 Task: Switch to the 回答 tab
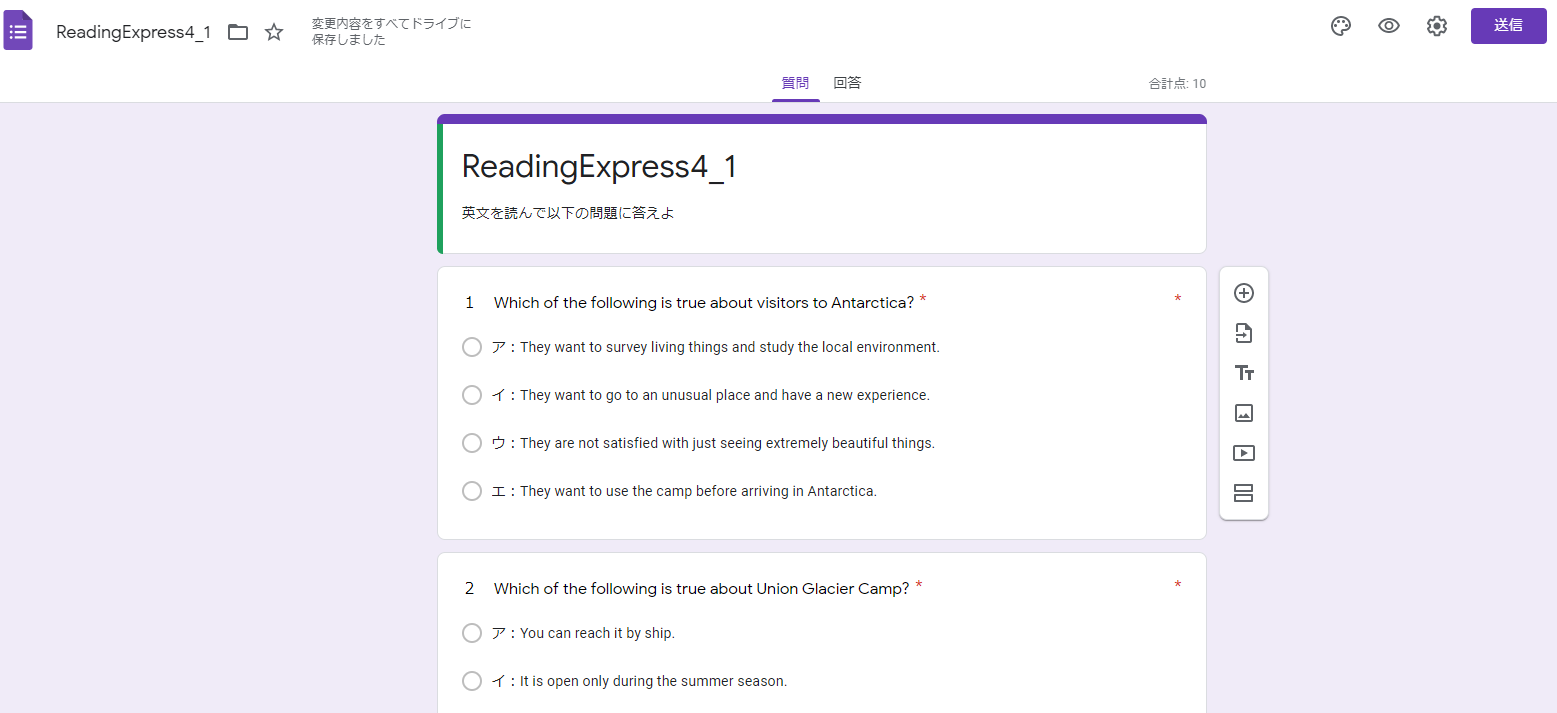(x=847, y=83)
